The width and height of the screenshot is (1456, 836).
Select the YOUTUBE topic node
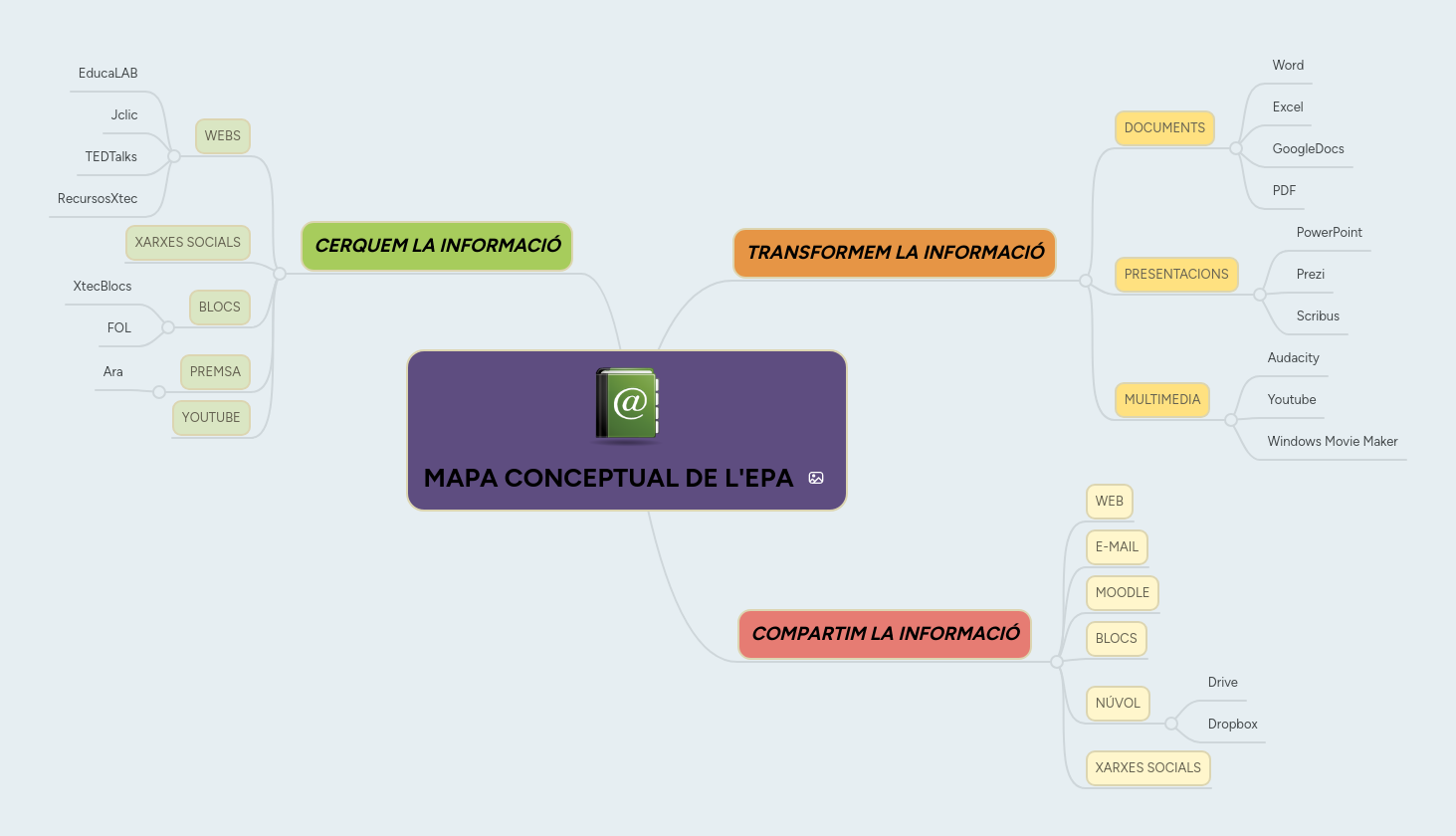(211, 417)
